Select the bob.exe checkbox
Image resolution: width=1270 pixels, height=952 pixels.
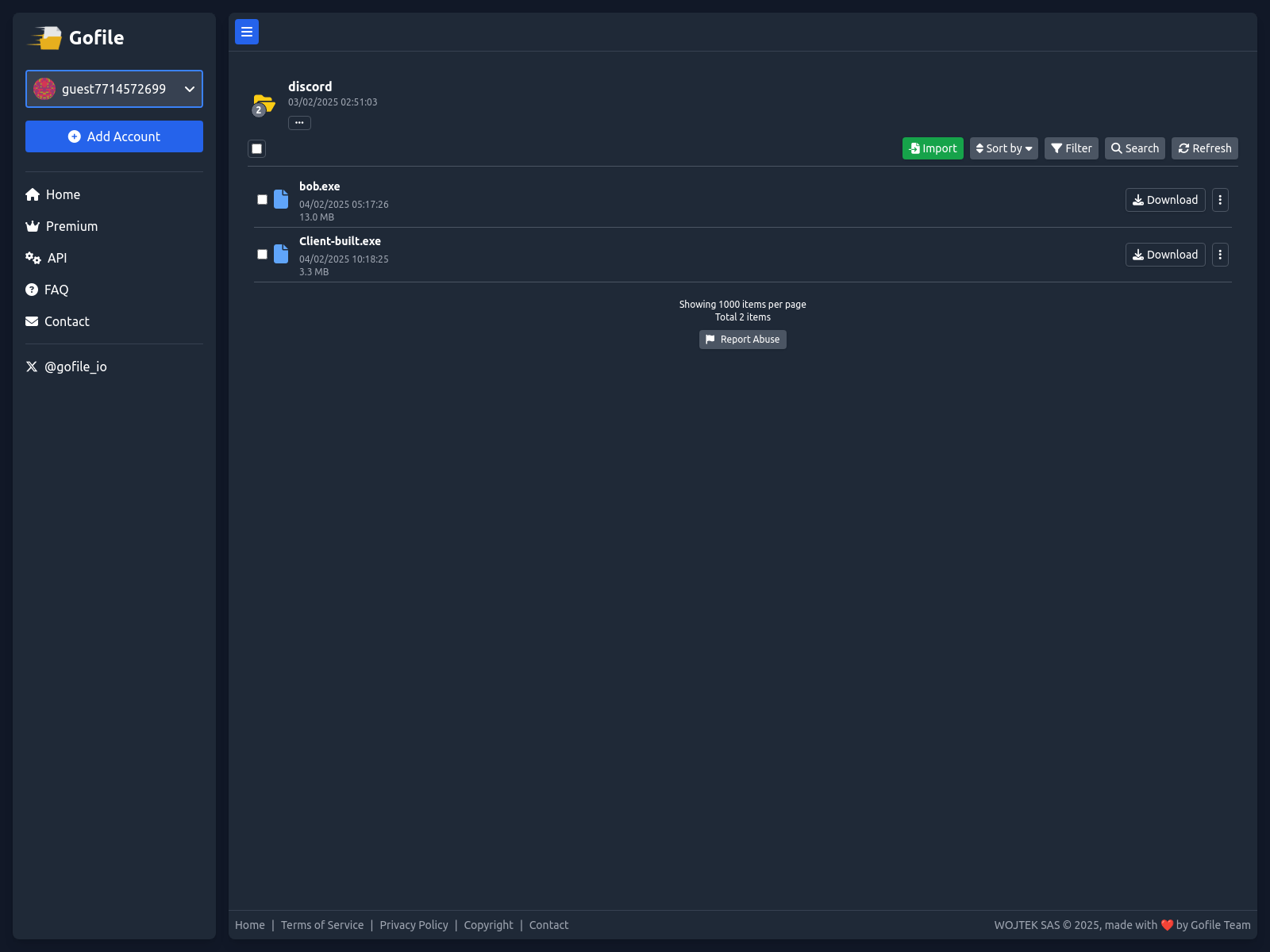[262, 200]
